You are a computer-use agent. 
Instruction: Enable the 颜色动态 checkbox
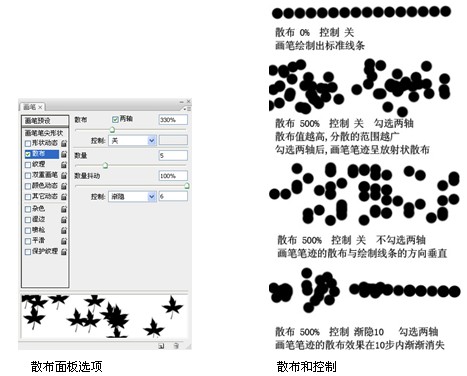[28, 186]
